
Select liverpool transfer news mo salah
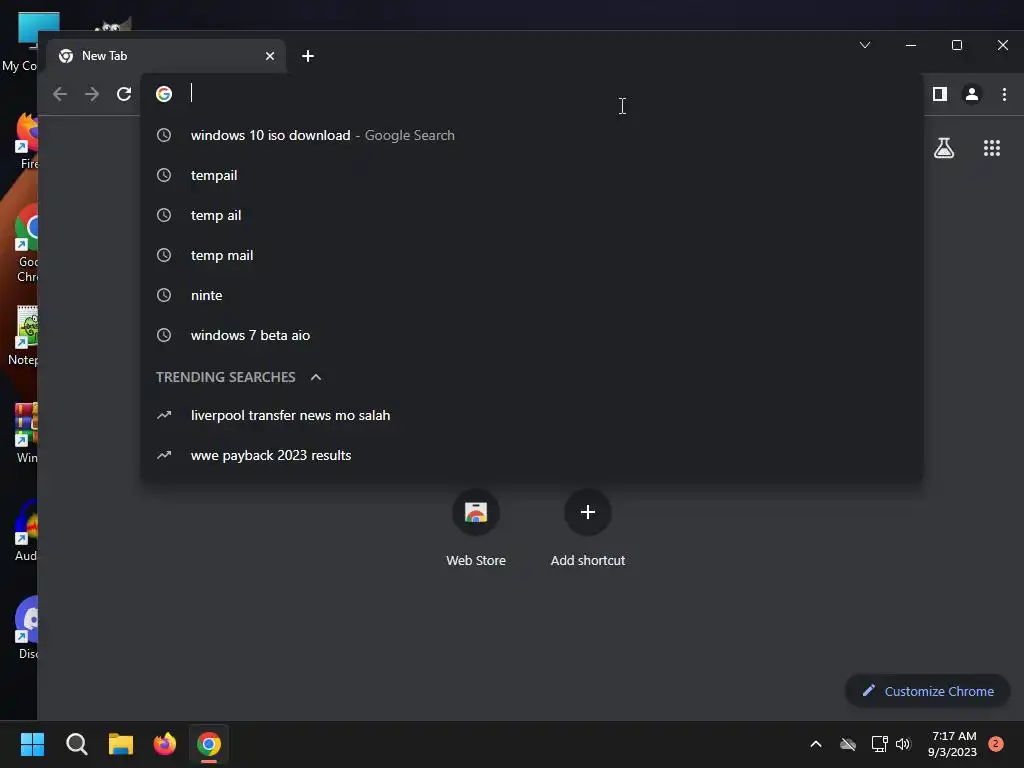tap(532, 415)
